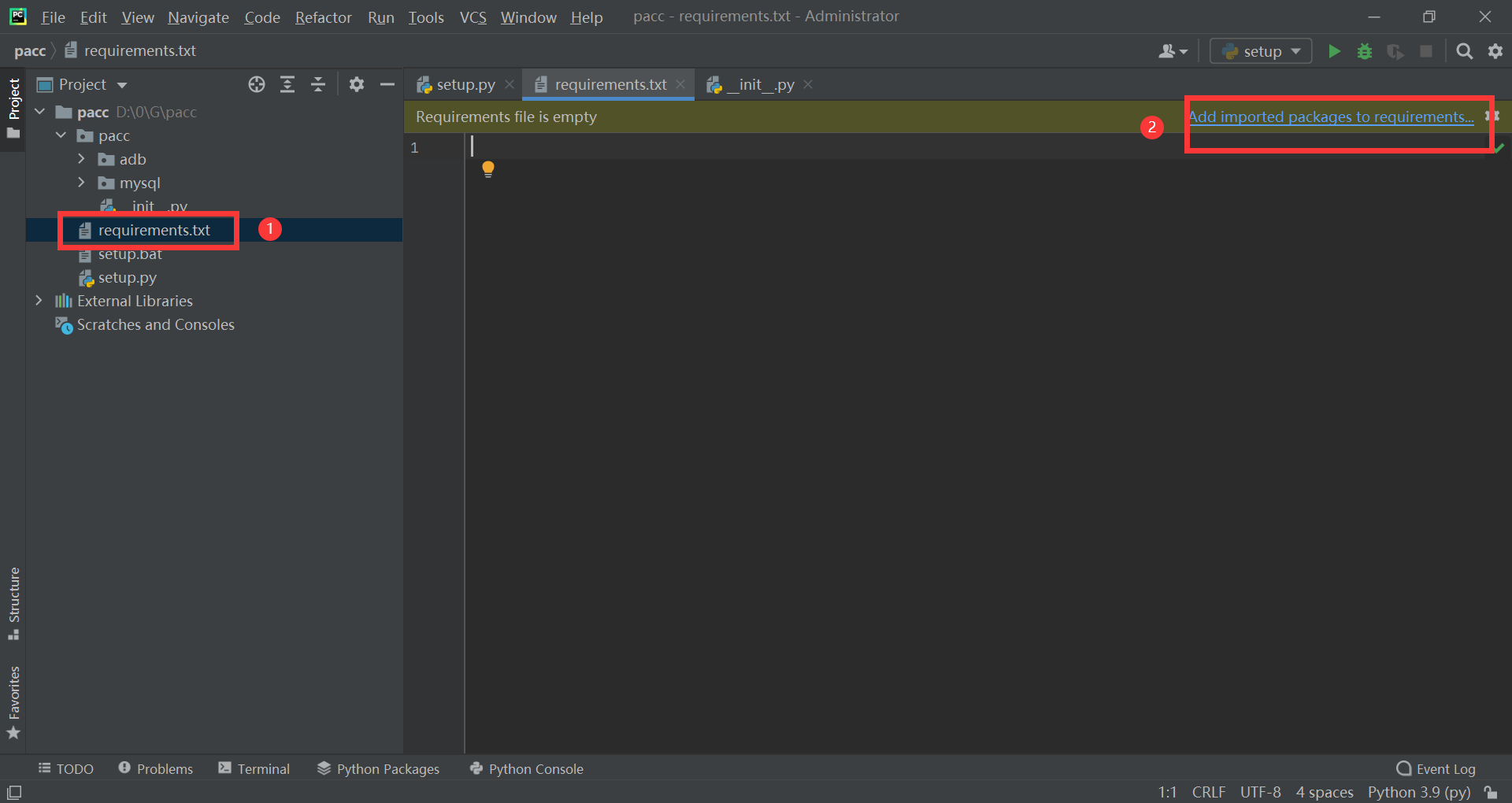
Task: Open Project panel options gear
Action: pos(357,84)
